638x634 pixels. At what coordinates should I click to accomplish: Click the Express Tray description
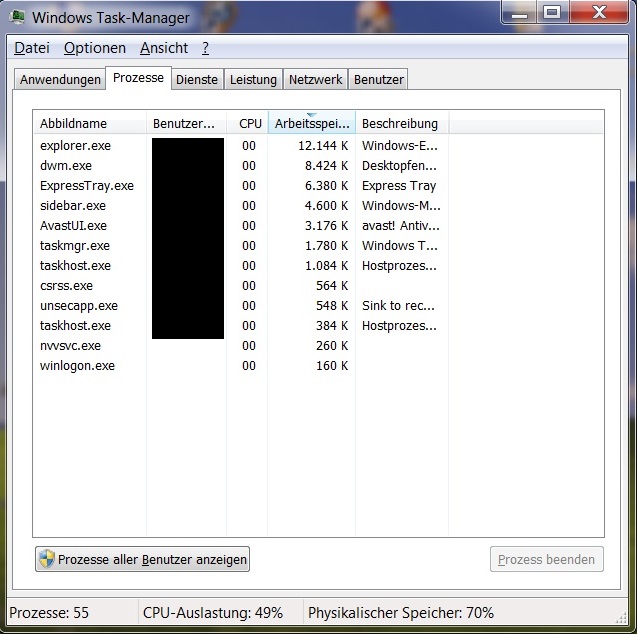pyautogui.click(x=399, y=186)
